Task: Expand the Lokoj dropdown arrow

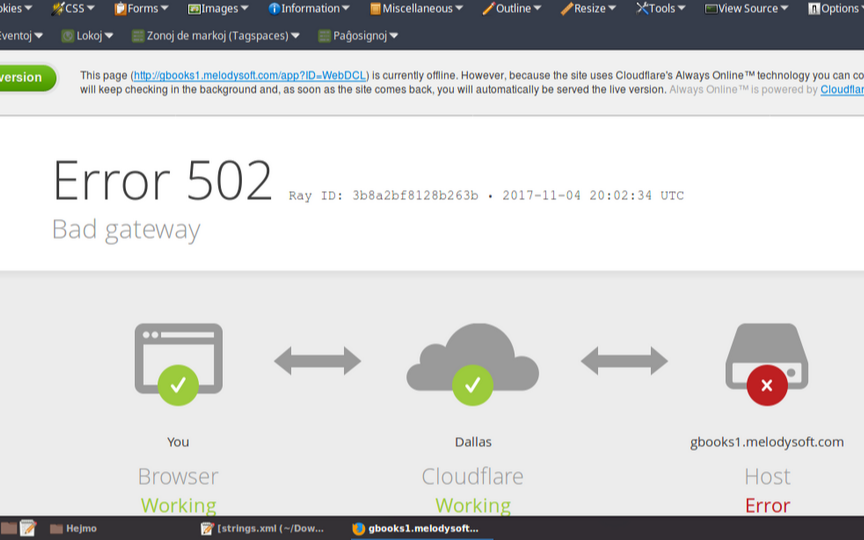Action: click(109, 36)
